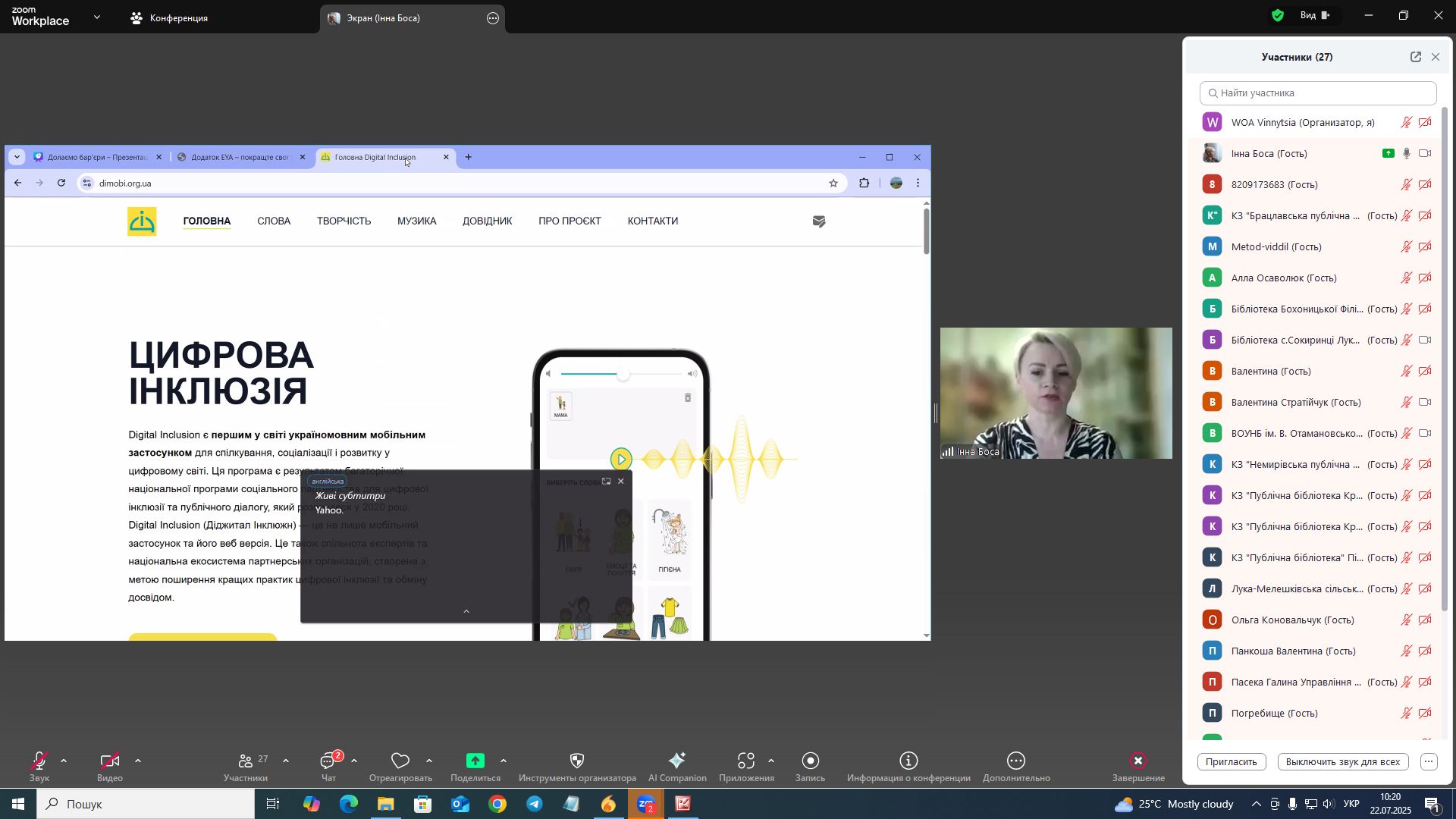Click Завершение to end meeting

point(1138,767)
